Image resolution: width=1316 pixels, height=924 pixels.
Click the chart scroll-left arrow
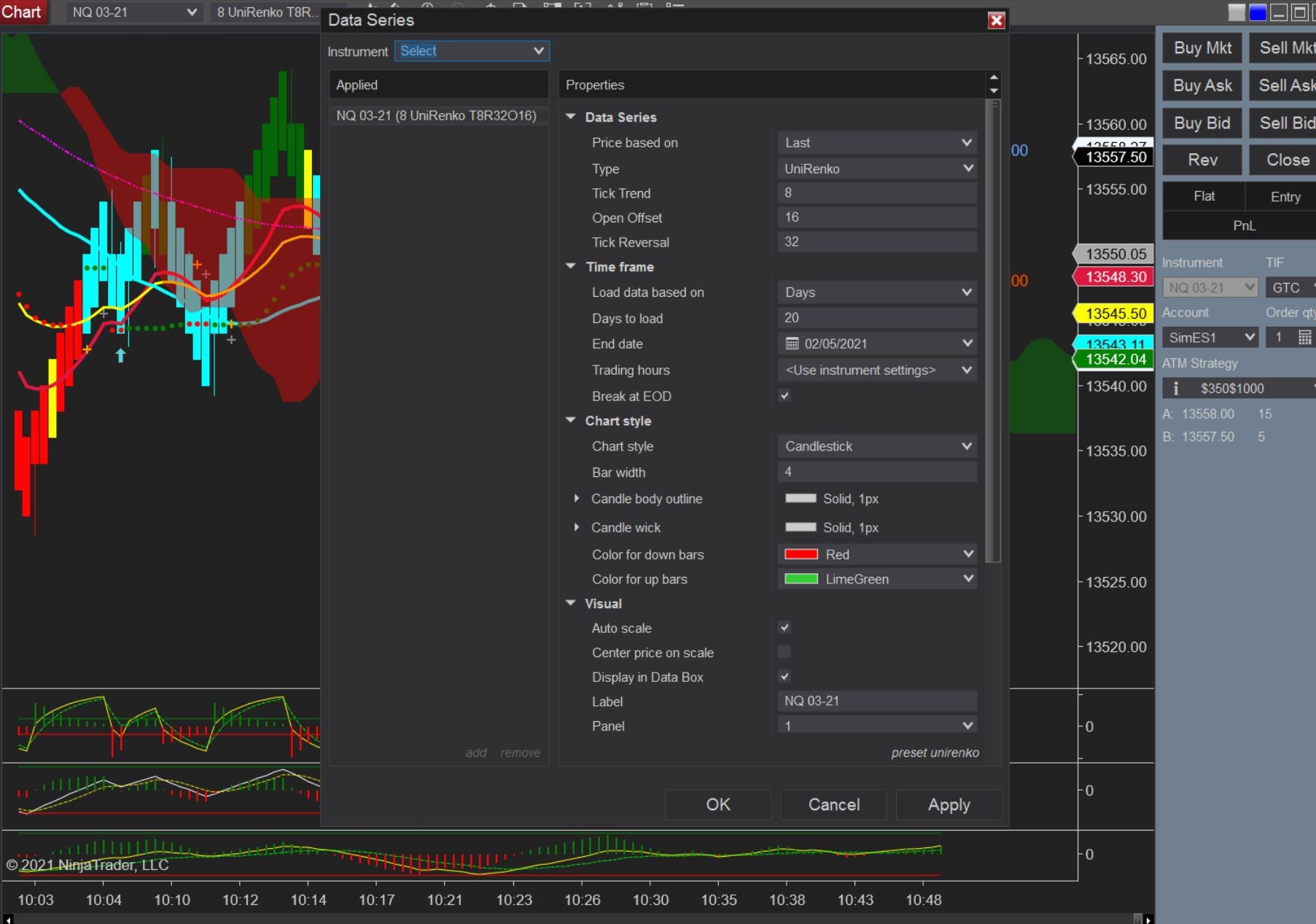8,919
